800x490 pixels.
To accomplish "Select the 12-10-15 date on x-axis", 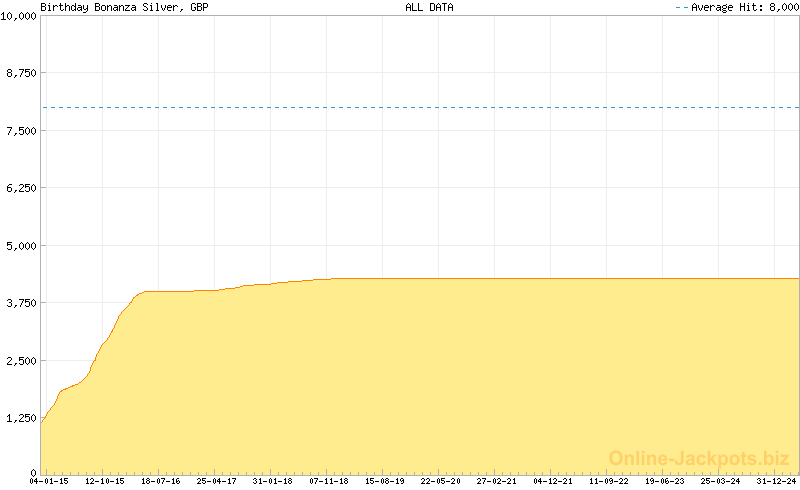I will [104, 481].
